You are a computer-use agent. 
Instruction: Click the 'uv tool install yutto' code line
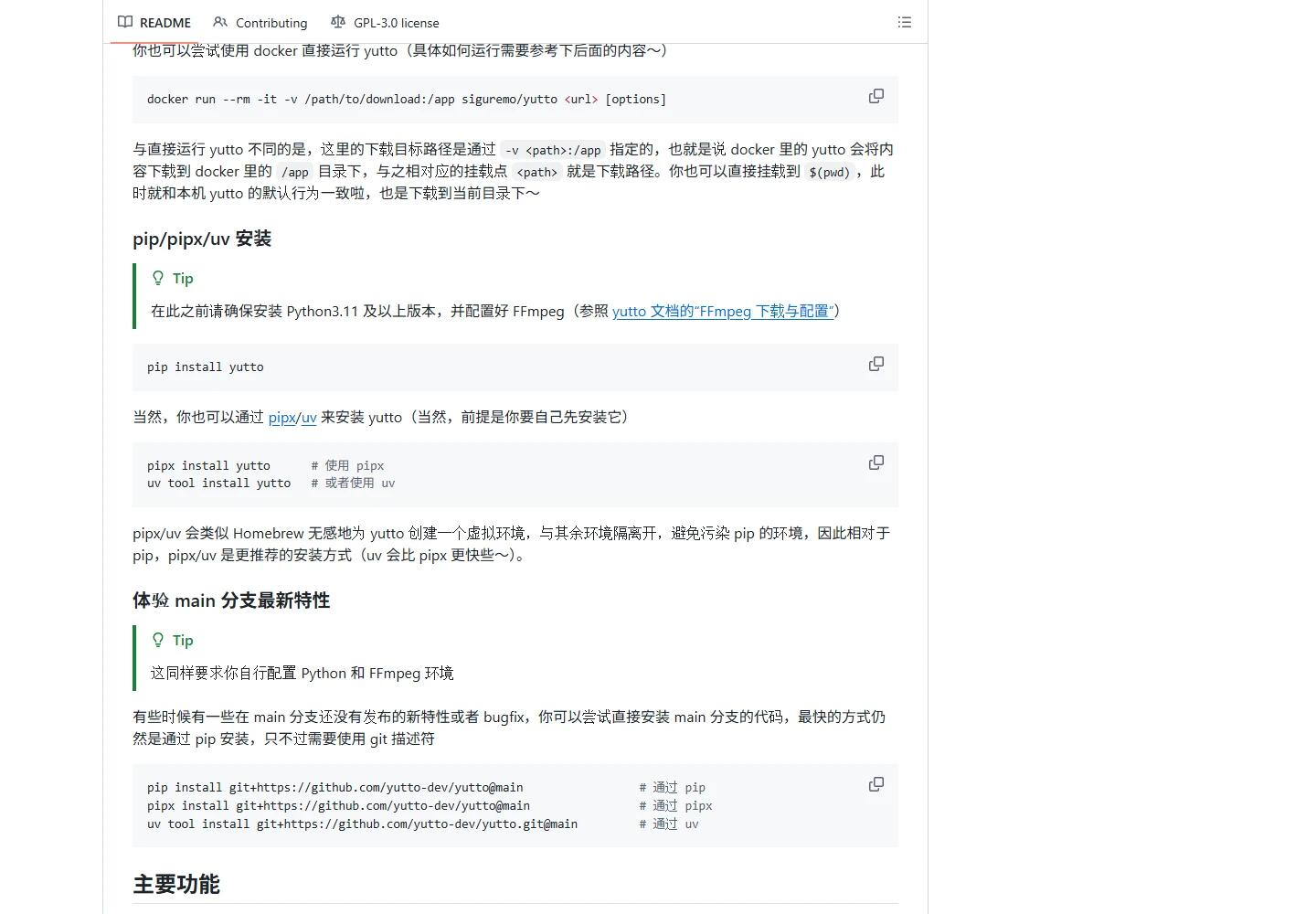coord(219,483)
